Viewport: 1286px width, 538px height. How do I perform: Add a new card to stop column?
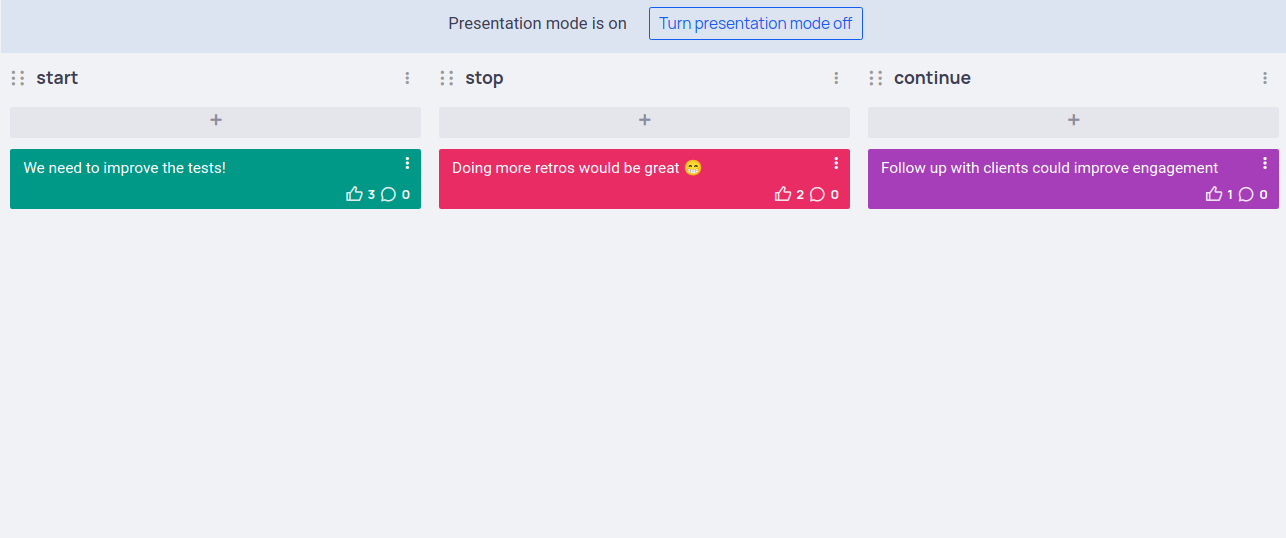[644, 121]
